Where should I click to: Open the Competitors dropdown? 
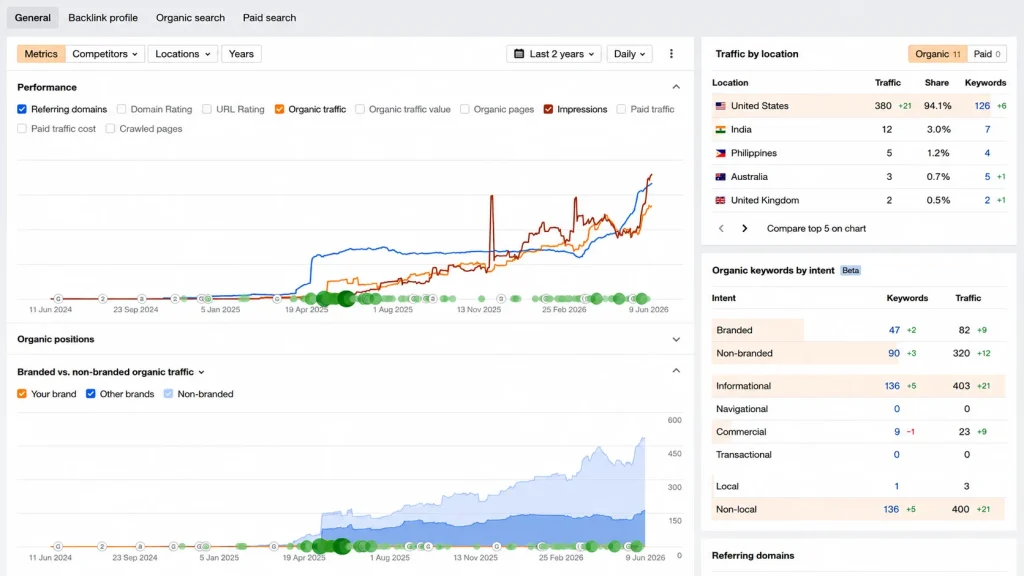[104, 54]
